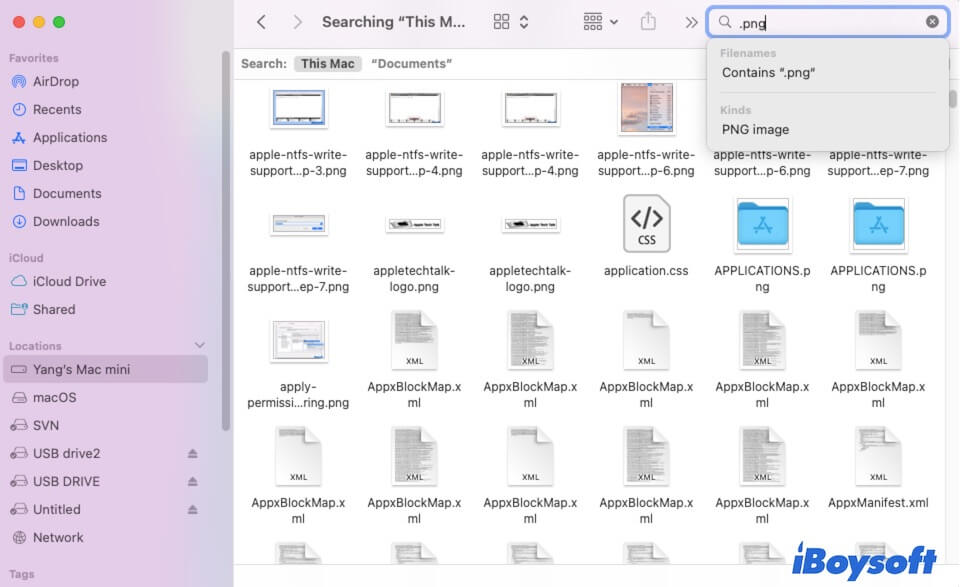Clear the search field with the X button
The height and width of the screenshot is (587, 960).
pyautogui.click(x=930, y=20)
